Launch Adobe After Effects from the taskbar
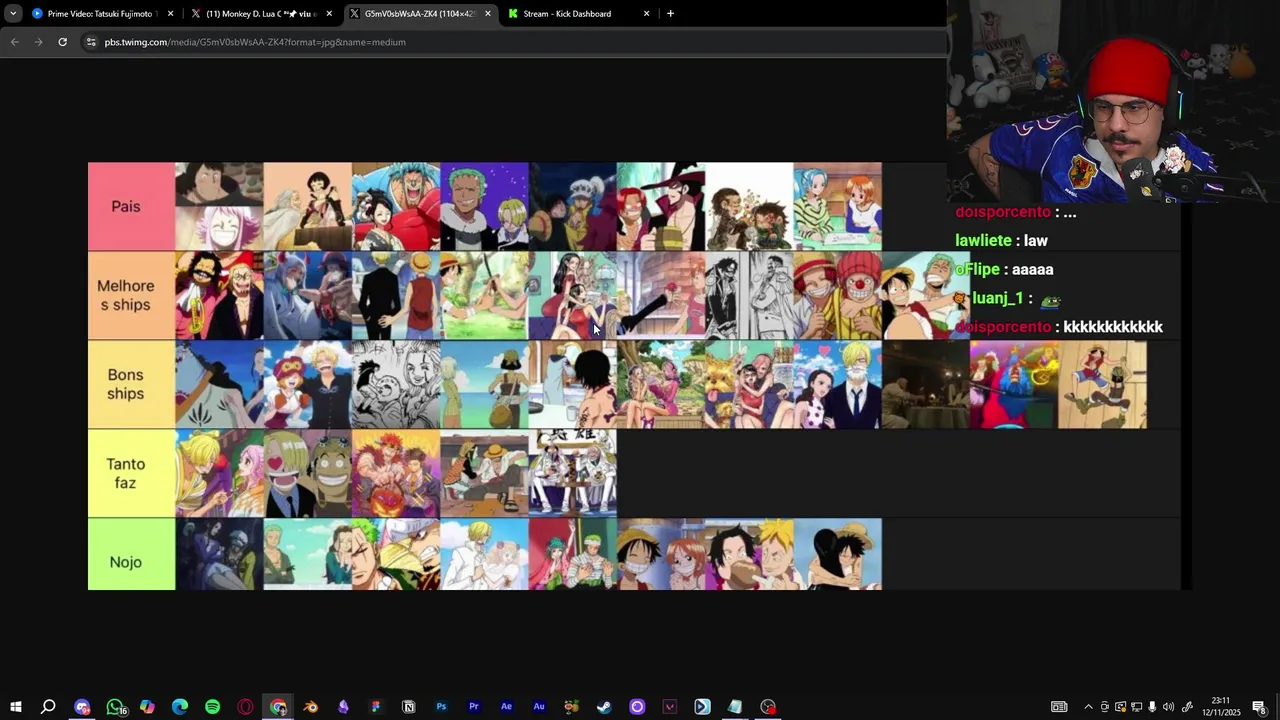 click(x=506, y=707)
